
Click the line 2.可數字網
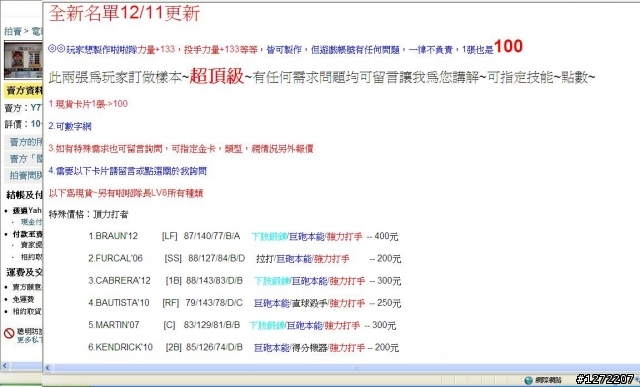[70, 126]
